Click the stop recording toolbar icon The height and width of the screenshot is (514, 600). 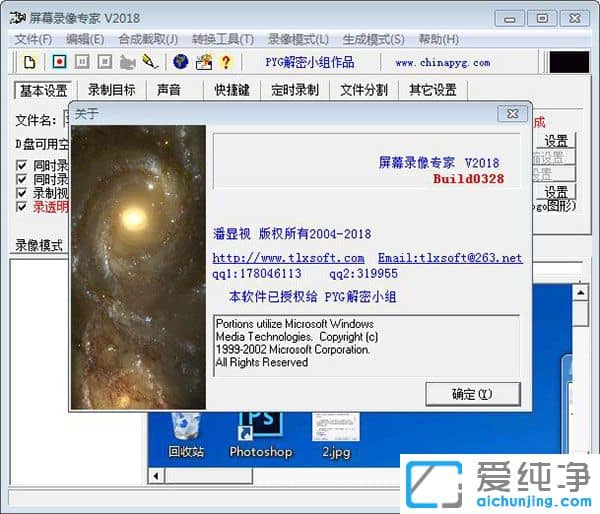click(105, 62)
